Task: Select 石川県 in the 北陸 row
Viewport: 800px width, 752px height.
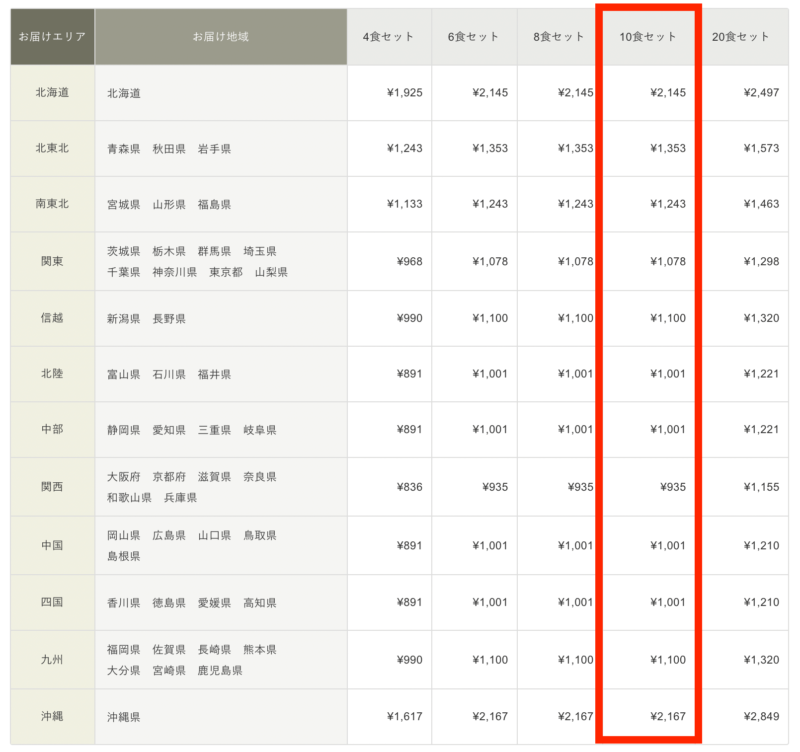Action: [169, 374]
